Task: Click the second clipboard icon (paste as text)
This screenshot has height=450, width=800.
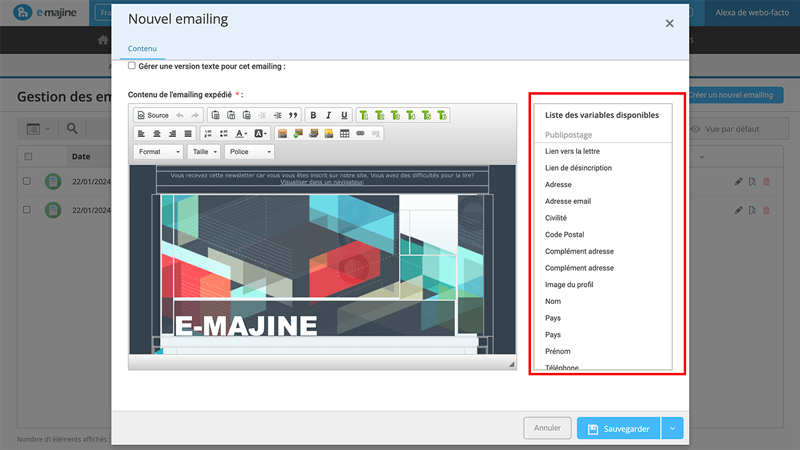Action: click(x=231, y=115)
